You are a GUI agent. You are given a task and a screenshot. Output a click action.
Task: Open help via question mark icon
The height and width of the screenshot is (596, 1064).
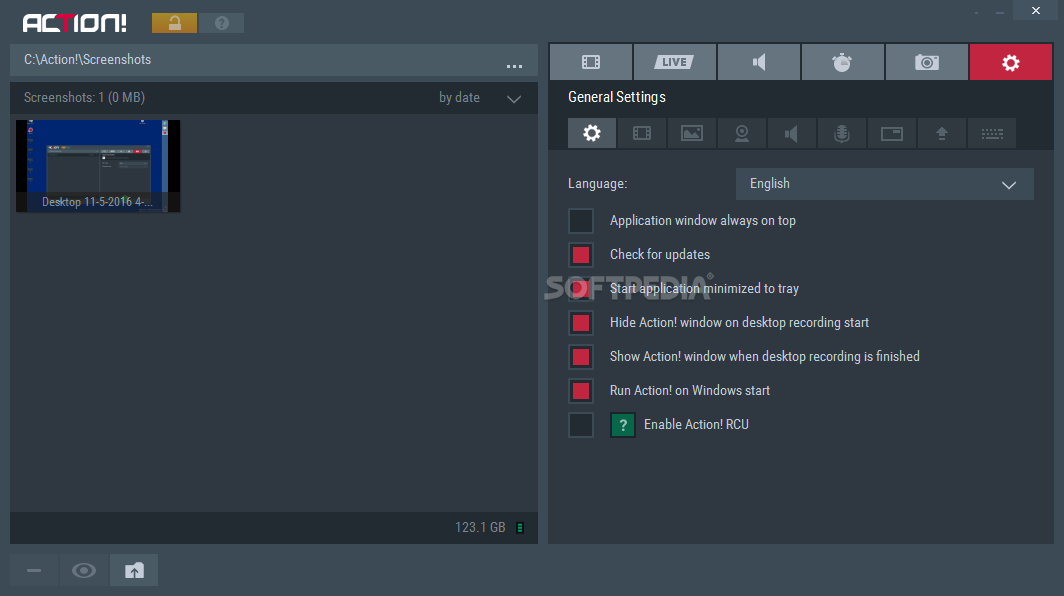click(x=222, y=23)
